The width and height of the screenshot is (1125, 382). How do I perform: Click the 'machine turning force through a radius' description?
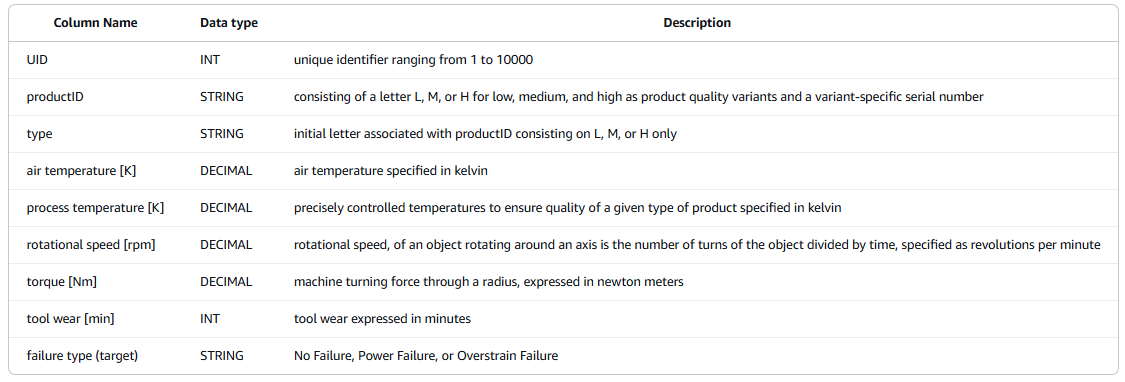407,281
